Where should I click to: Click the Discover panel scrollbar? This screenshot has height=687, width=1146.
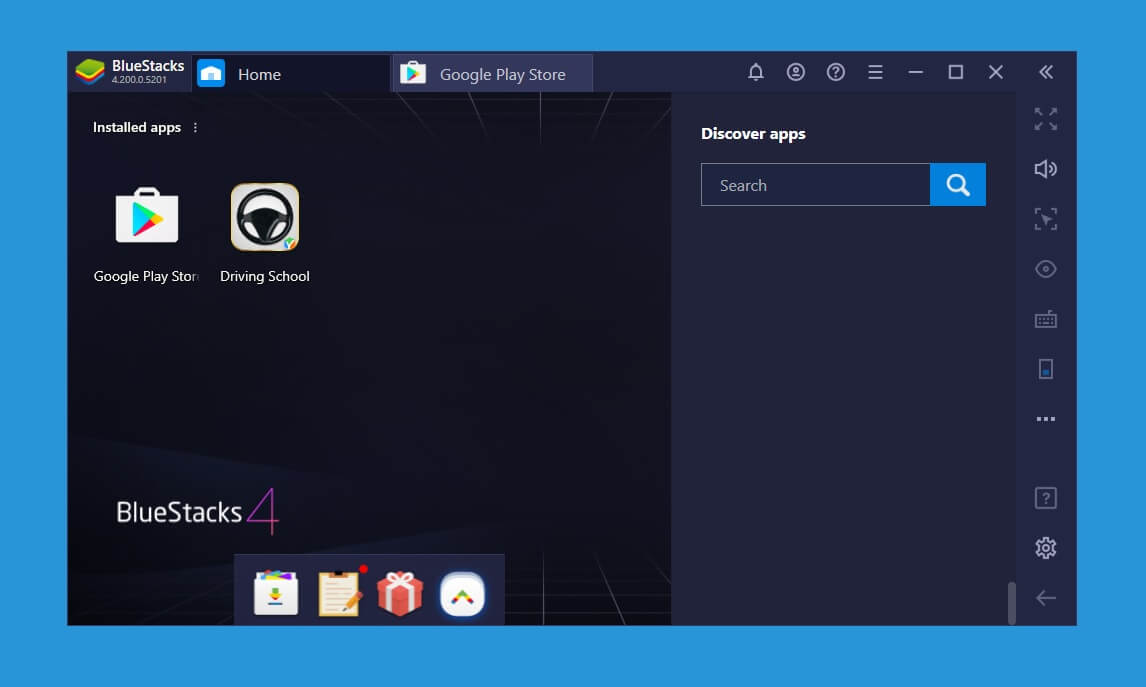(x=1012, y=603)
